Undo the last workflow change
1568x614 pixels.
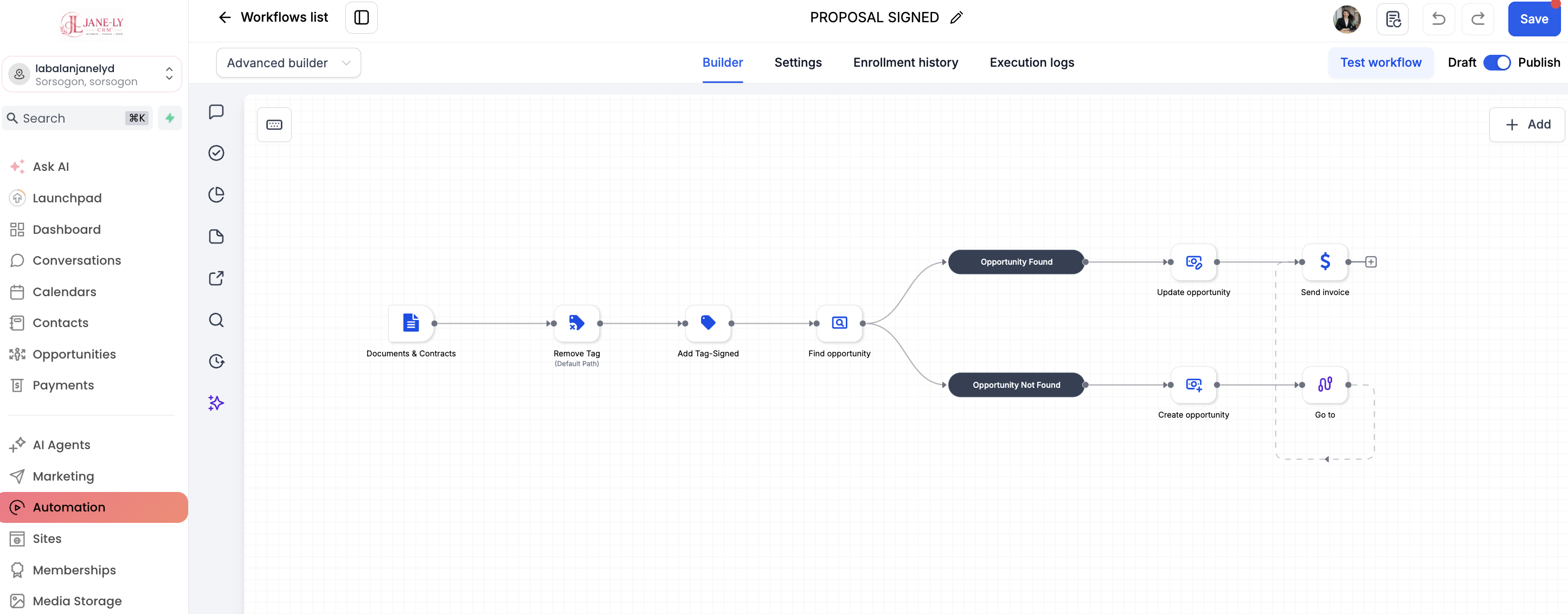click(x=1438, y=19)
